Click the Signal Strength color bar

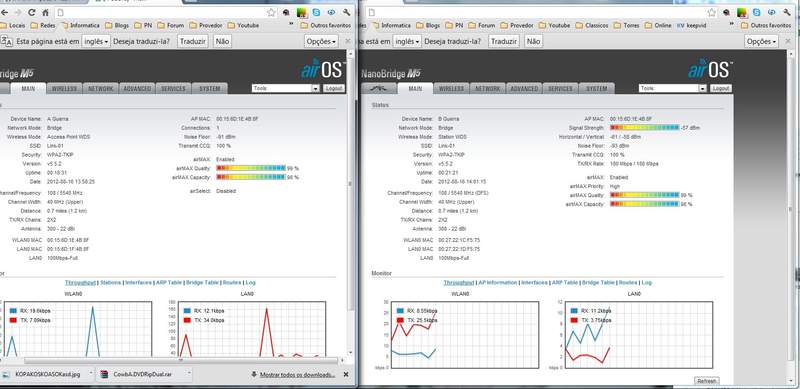[x=645, y=128]
